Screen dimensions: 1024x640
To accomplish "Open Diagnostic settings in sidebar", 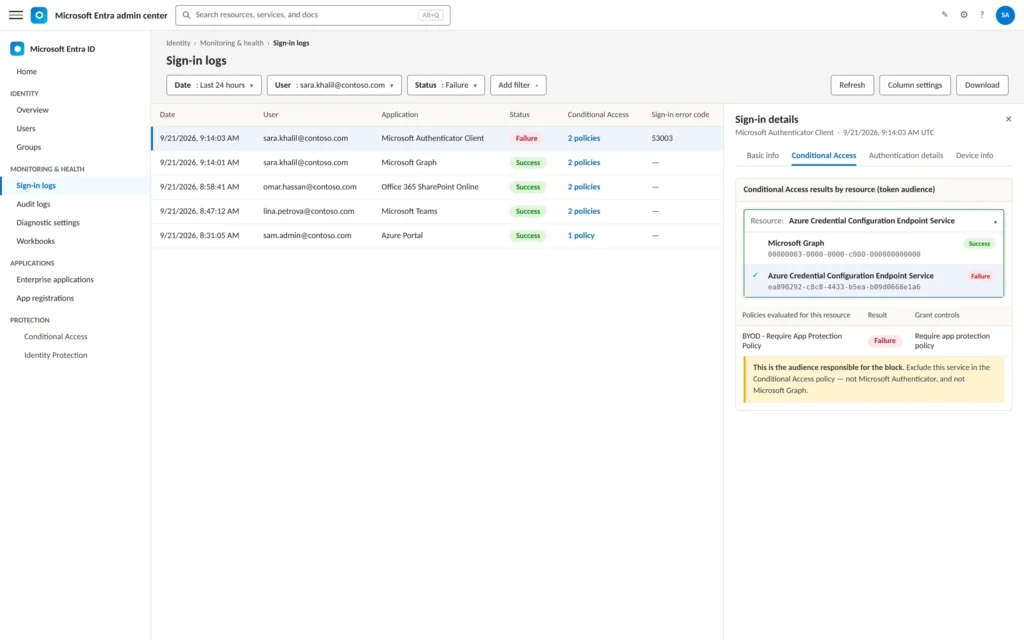I will pos(48,223).
